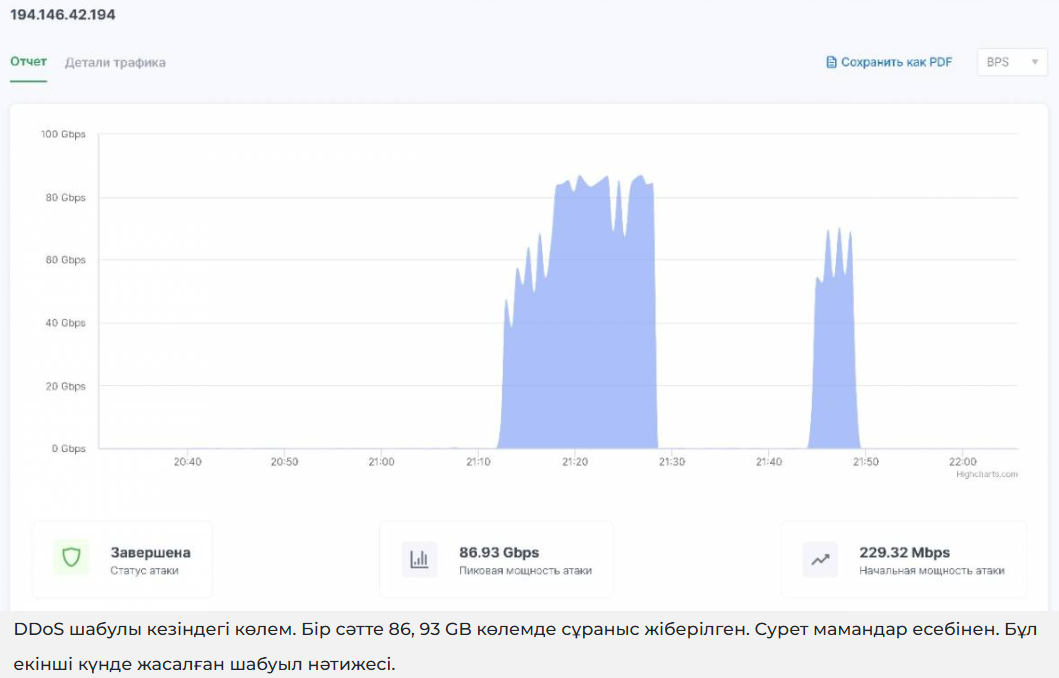The width and height of the screenshot is (1059, 678).
Task: Switch to the Отчет tab
Action: click(x=29, y=62)
